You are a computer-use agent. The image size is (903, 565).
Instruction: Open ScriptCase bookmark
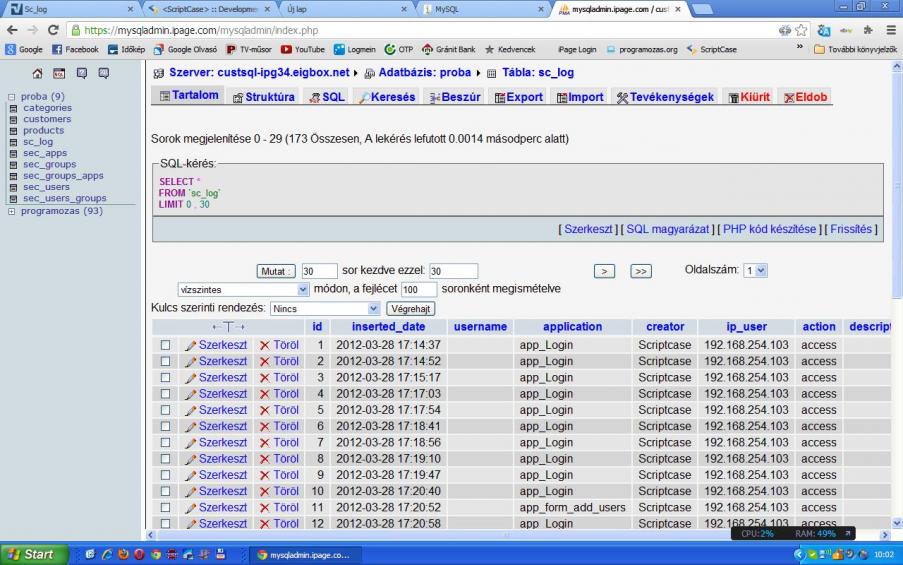[712, 50]
